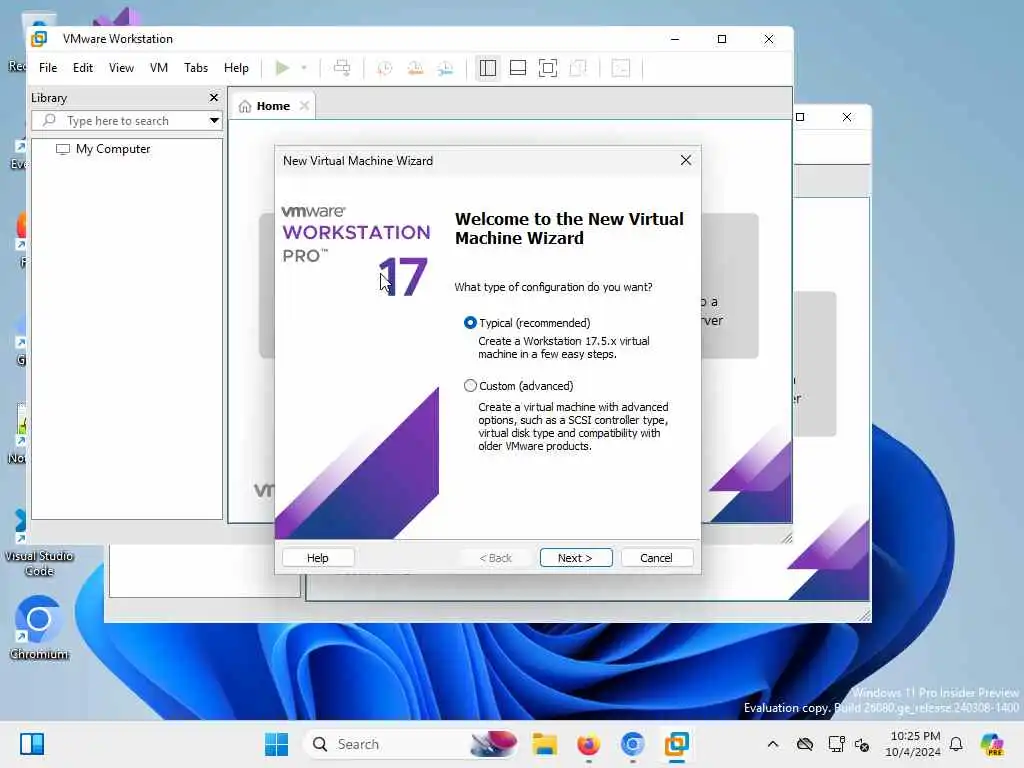
Task: Open the View menu
Action: [121, 68]
